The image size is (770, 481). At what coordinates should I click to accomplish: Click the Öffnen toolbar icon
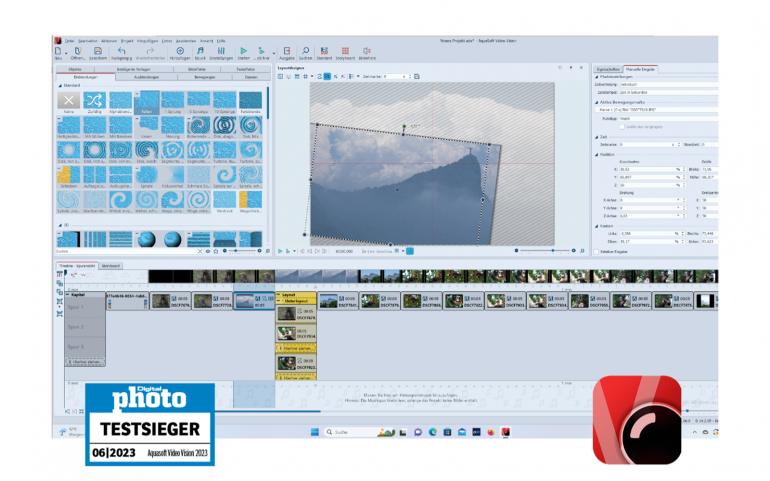78,51
